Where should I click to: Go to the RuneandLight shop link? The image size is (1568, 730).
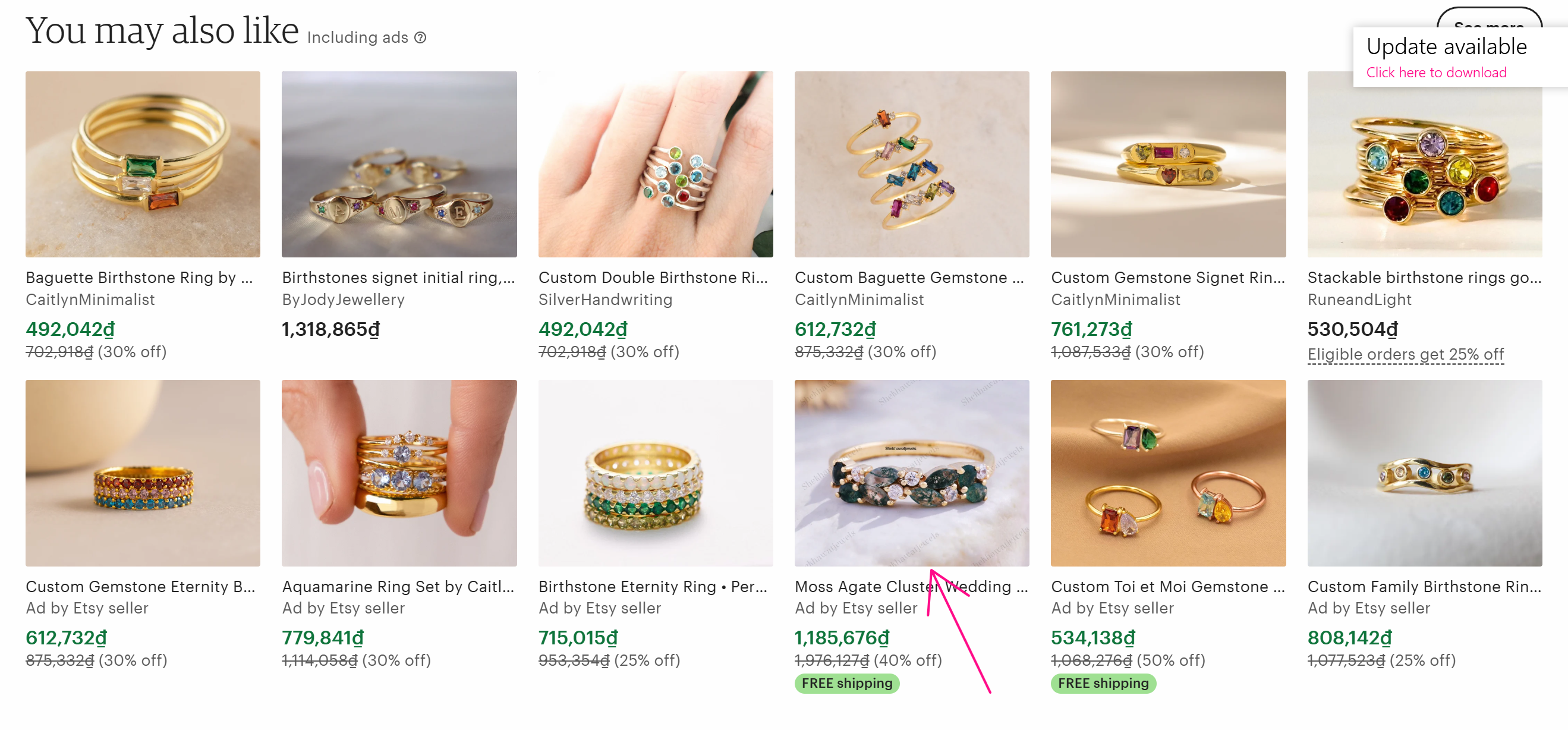pyautogui.click(x=1359, y=299)
